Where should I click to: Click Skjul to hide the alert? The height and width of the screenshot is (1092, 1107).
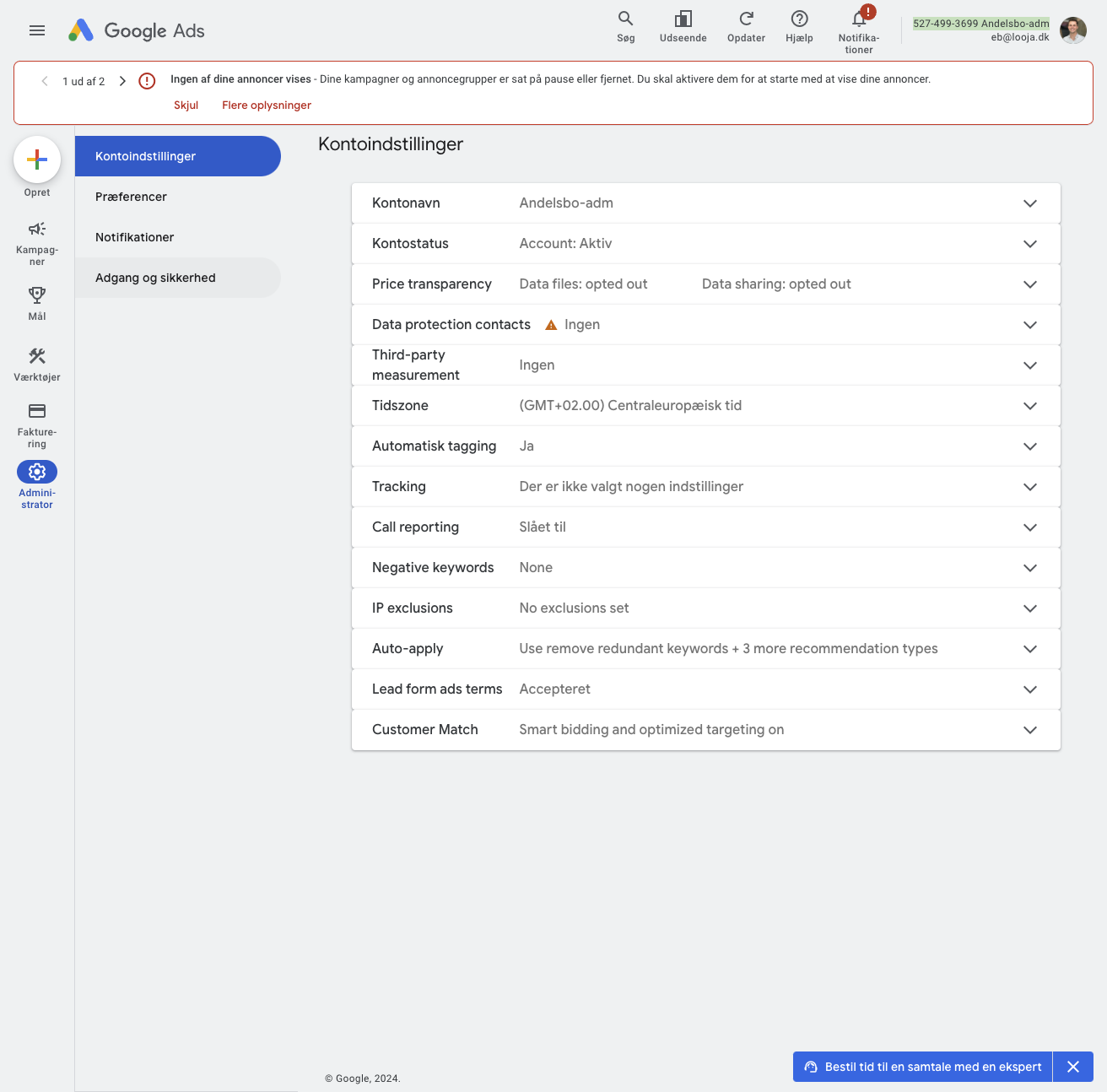point(186,105)
